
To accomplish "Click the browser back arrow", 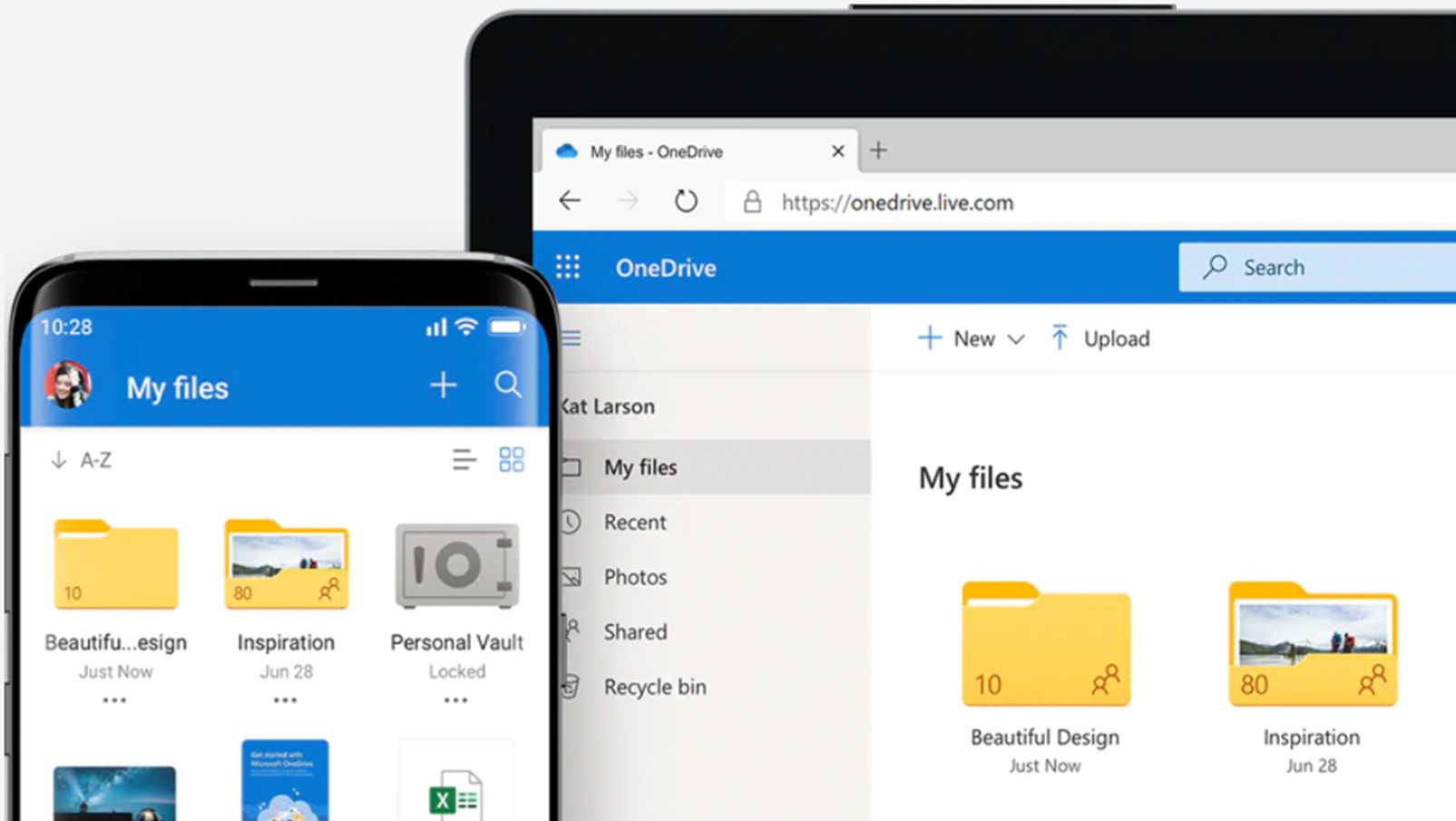I will click(x=569, y=201).
